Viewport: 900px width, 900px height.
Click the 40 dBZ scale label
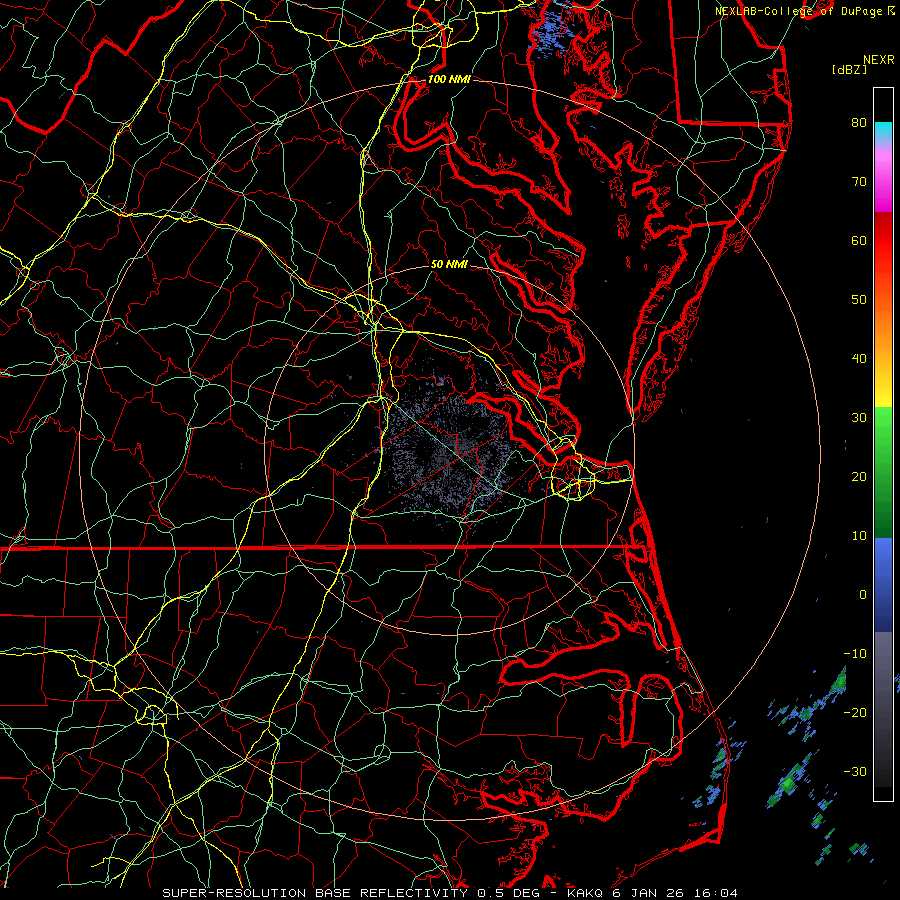tap(859, 359)
